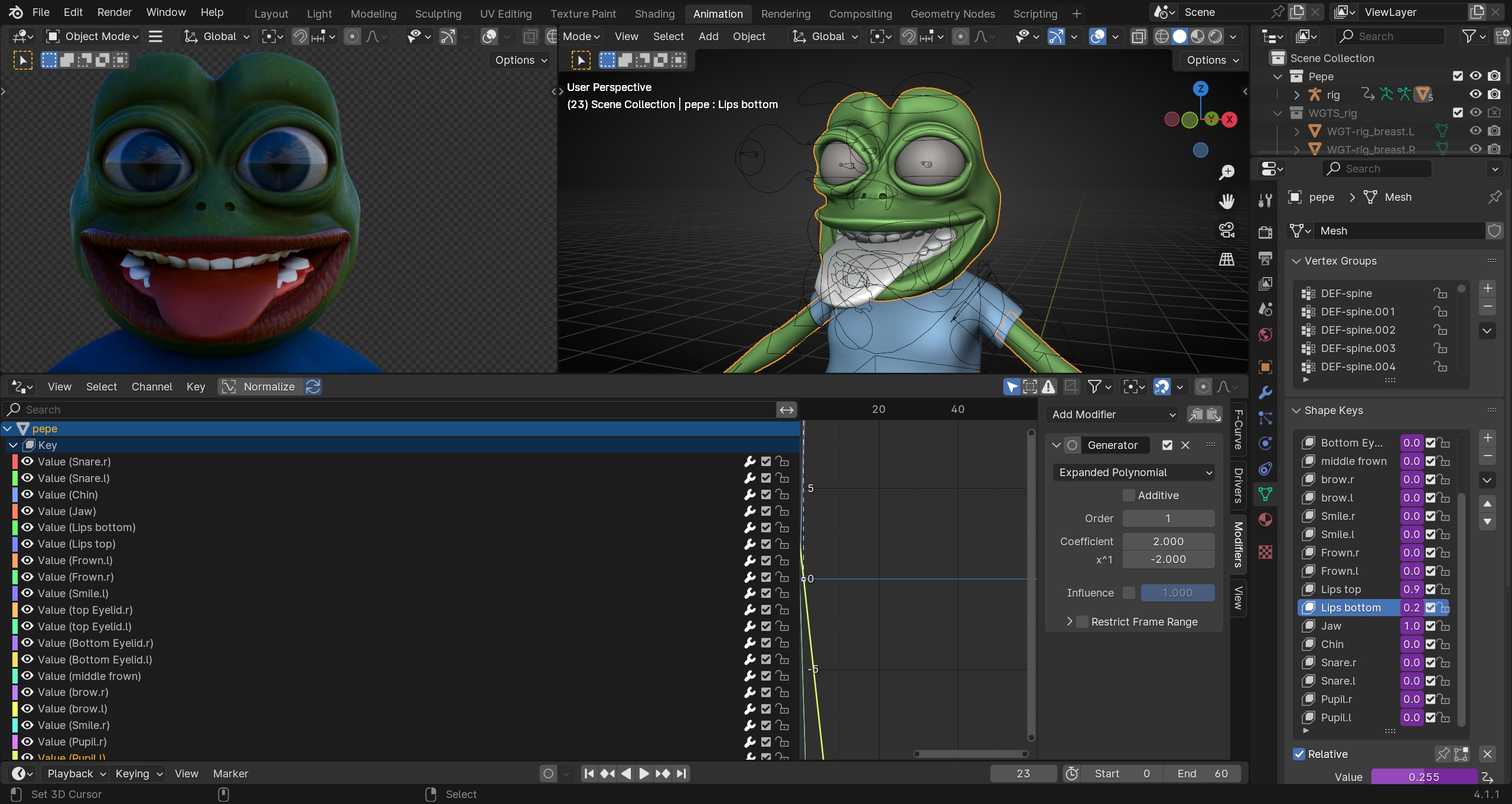The width and height of the screenshot is (1512, 804).
Task: Click the play animation button
Action: pos(644,774)
